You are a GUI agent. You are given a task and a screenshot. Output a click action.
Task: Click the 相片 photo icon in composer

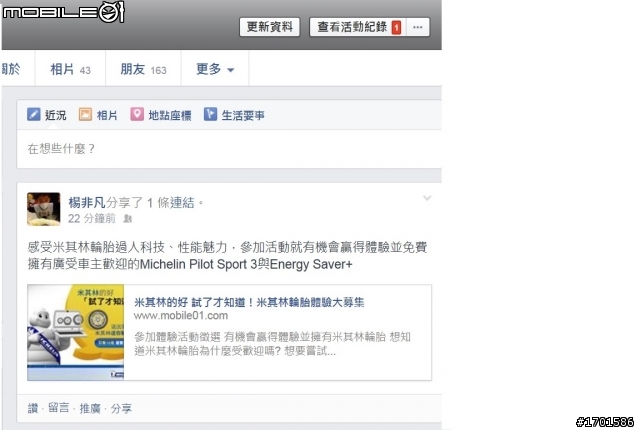tap(85, 114)
